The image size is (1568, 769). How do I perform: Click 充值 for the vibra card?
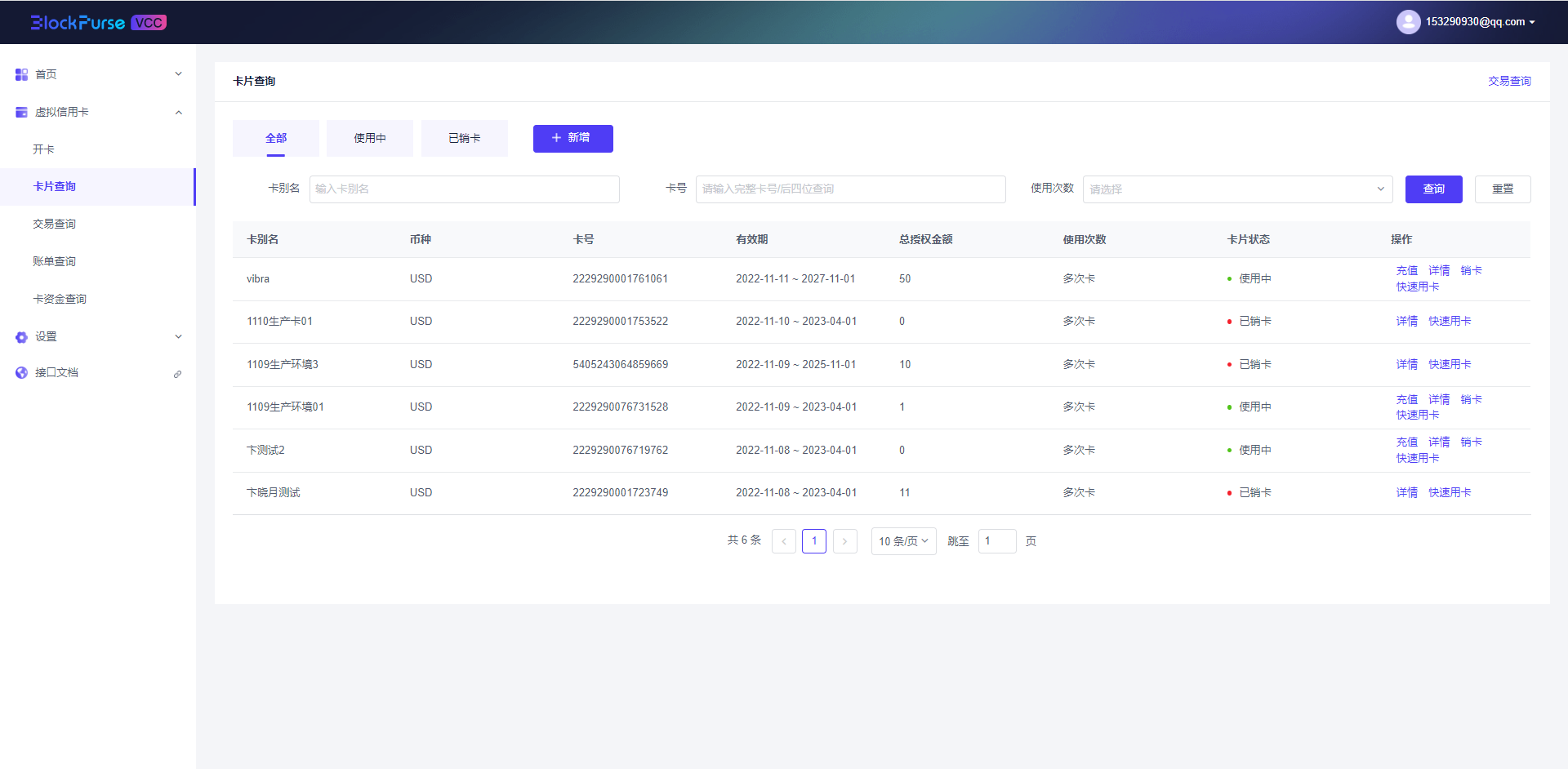(x=1407, y=270)
